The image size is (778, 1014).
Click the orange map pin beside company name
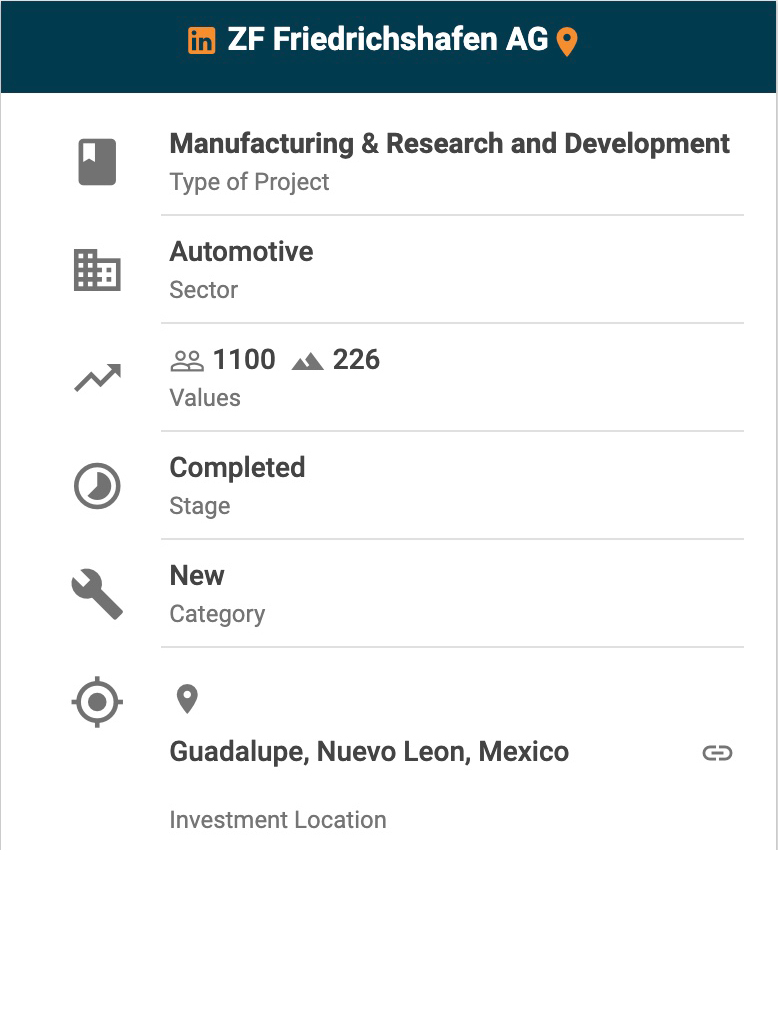pyautogui.click(x=567, y=42)
